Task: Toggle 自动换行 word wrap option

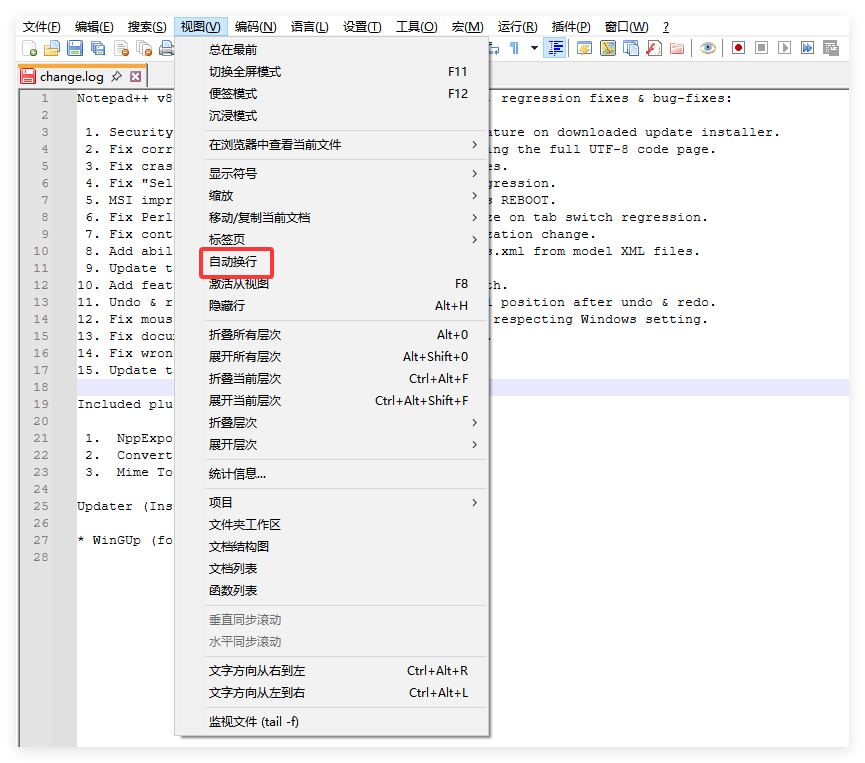Action: pos(332,262)
